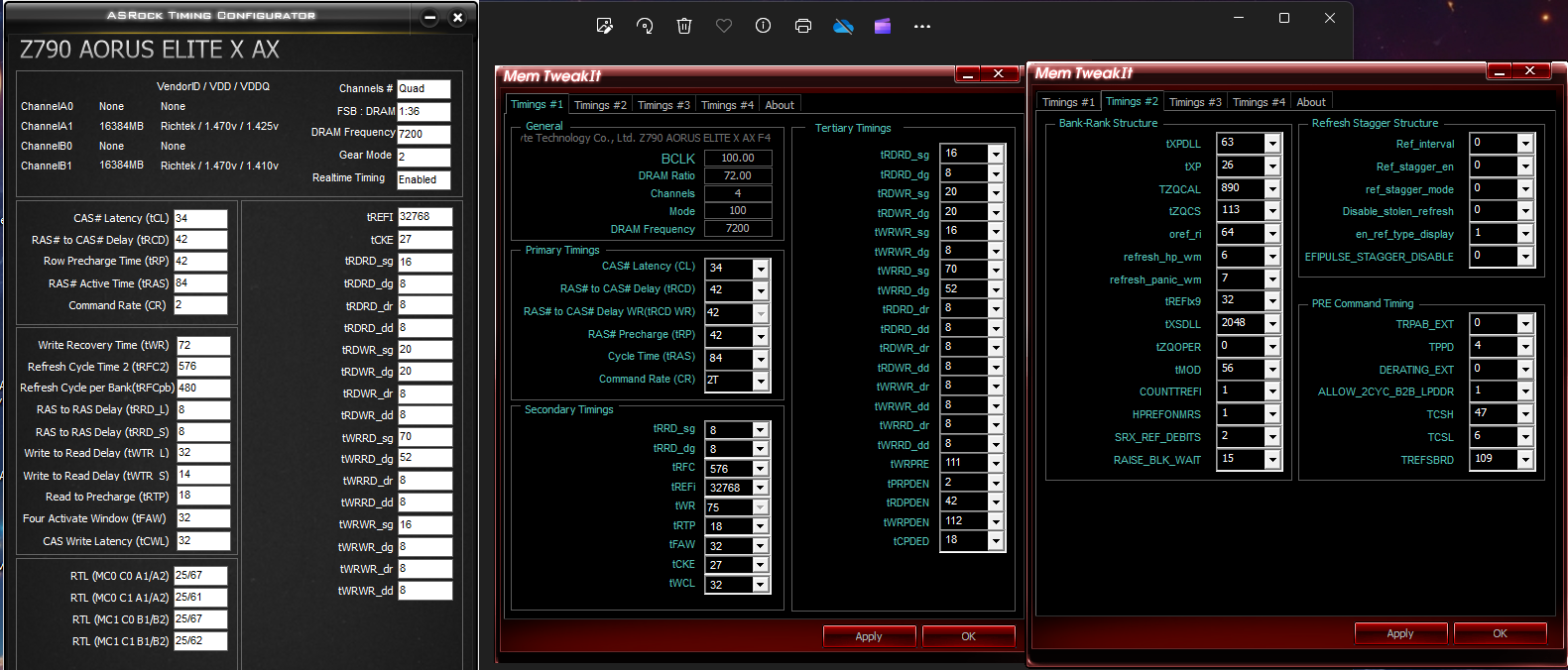The image size is (1568, 670).
Task: Expand the tCPDED dropdown in Tertiary Timings
Action: point(996,540)
